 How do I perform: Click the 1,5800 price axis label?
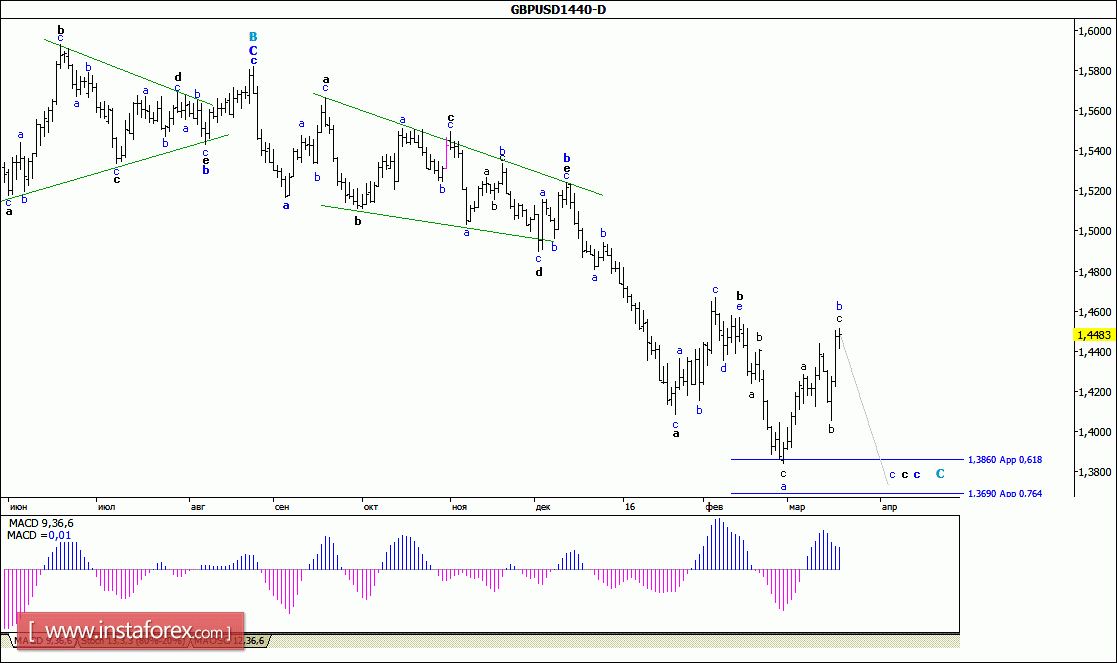coord(1094,71)
